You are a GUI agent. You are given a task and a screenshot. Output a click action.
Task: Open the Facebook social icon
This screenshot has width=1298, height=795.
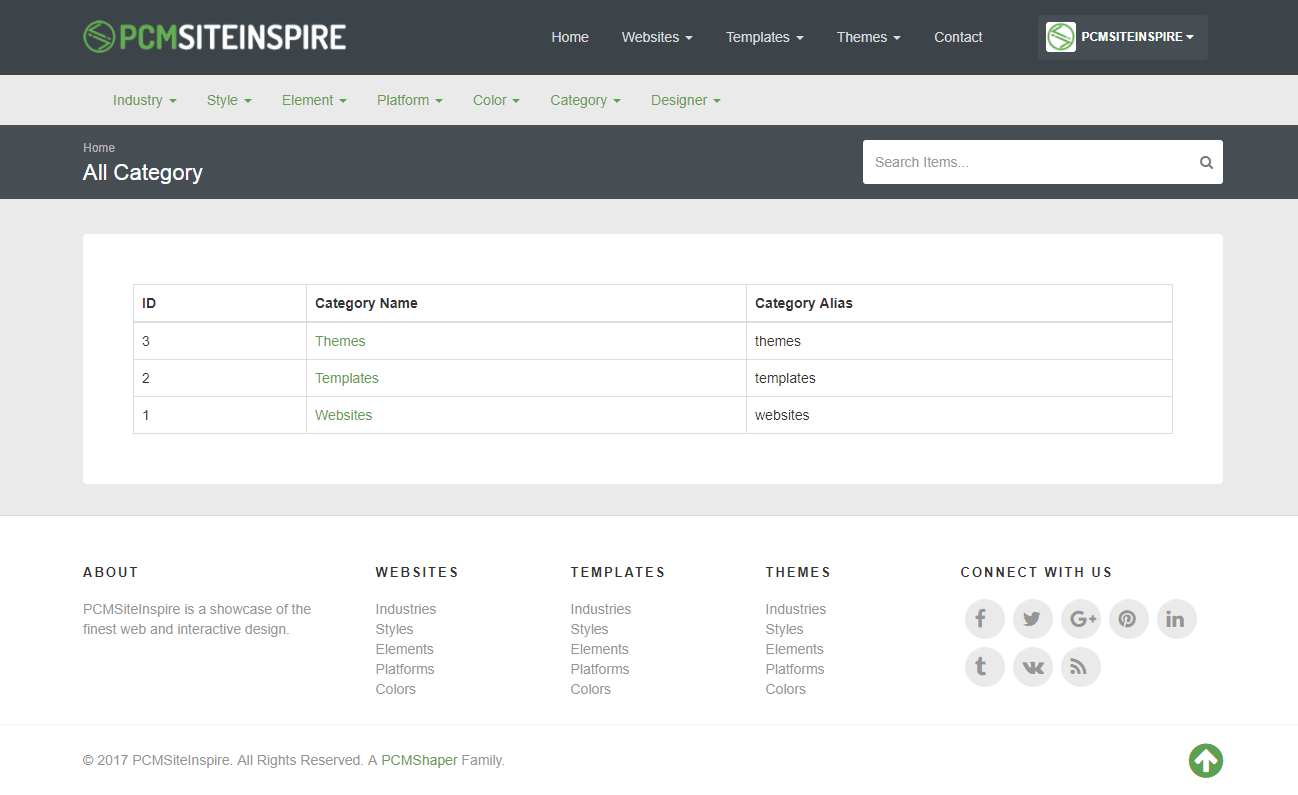click(x=984, y=619)
